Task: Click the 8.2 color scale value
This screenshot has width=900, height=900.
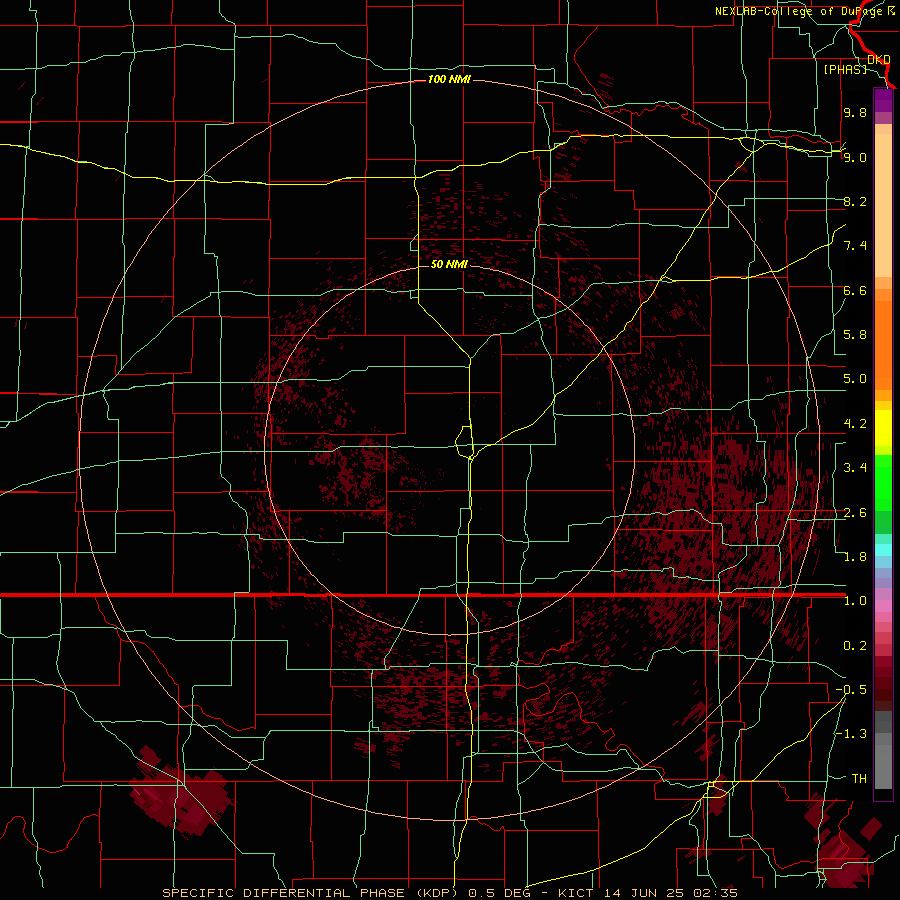Action: [x=855, y=201]
